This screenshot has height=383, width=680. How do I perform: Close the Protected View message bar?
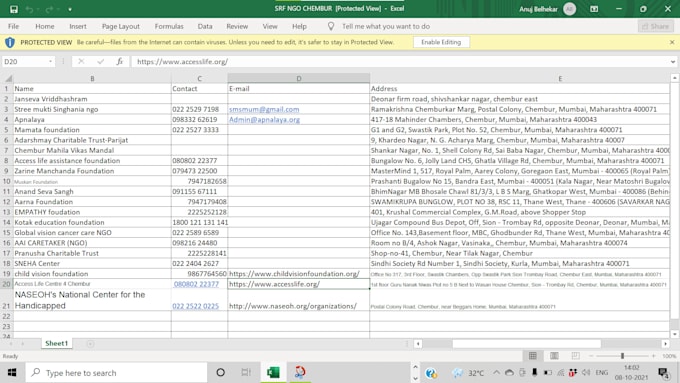pyautogui.click(x=672, y=42)
